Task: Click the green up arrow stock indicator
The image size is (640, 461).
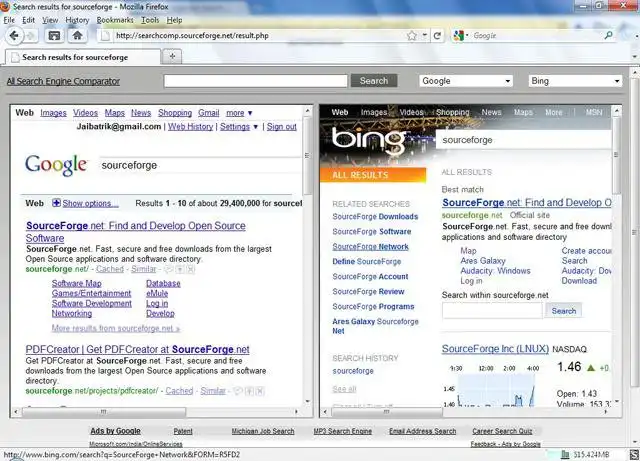Action: tap(591, 368)
